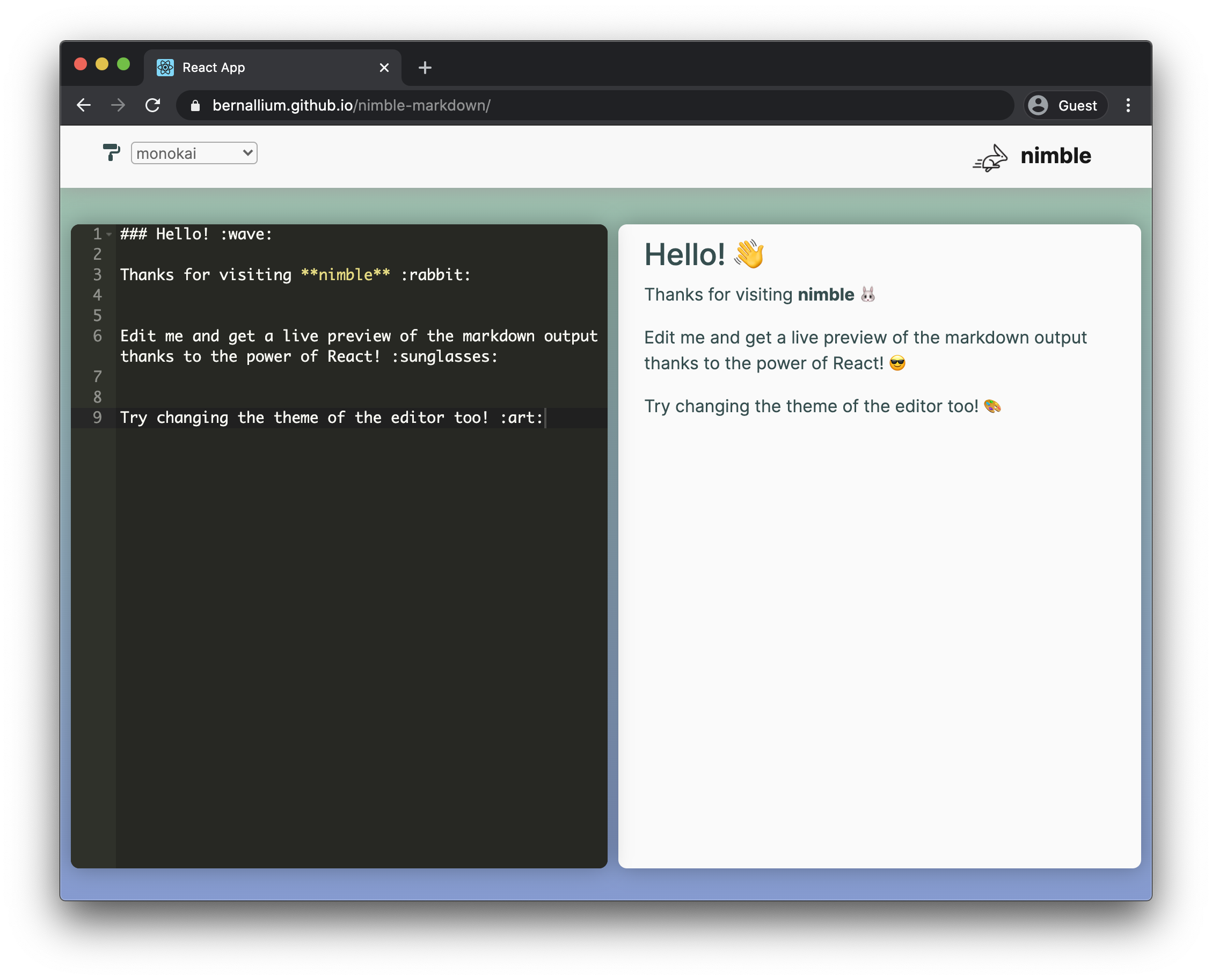Reload the page with refresh icon

152,106
